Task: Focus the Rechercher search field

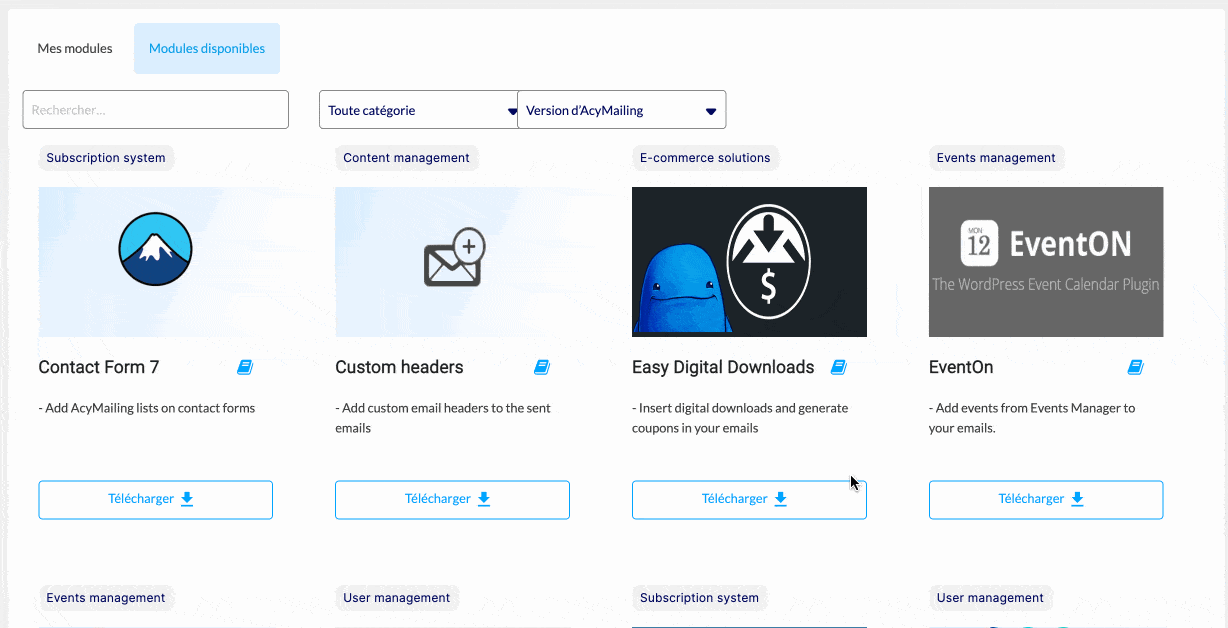Action: (155, 110)
